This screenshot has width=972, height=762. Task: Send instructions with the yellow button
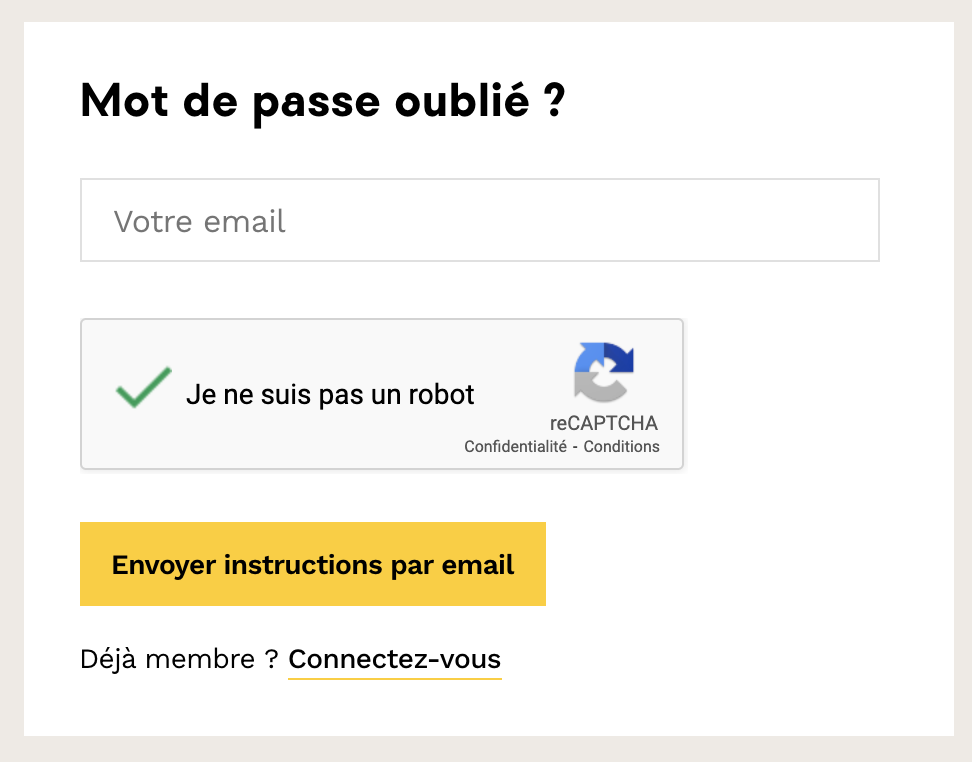click(313, 564)
